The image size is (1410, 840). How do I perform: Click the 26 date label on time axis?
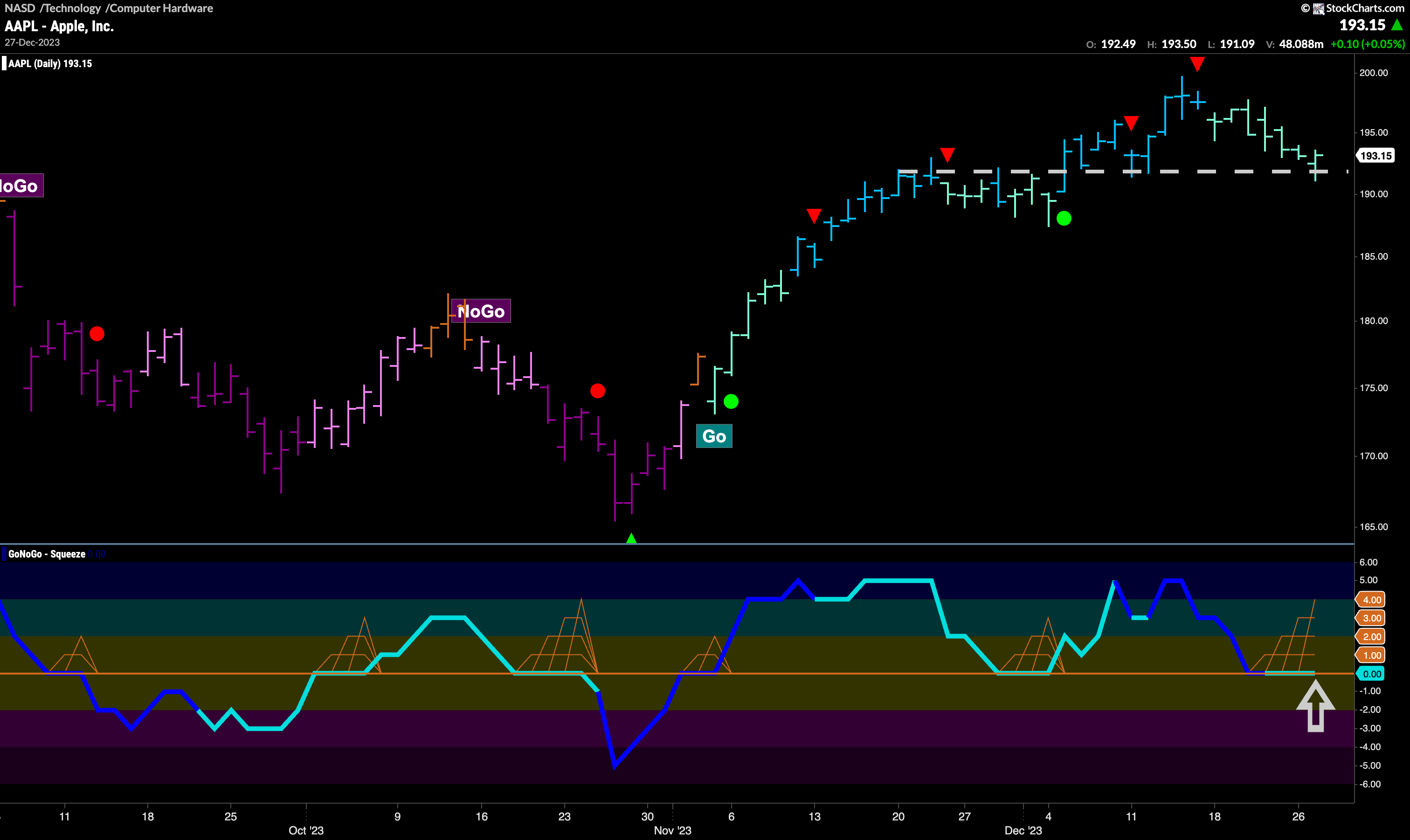pyautogui.click(x=1298, y=816)
